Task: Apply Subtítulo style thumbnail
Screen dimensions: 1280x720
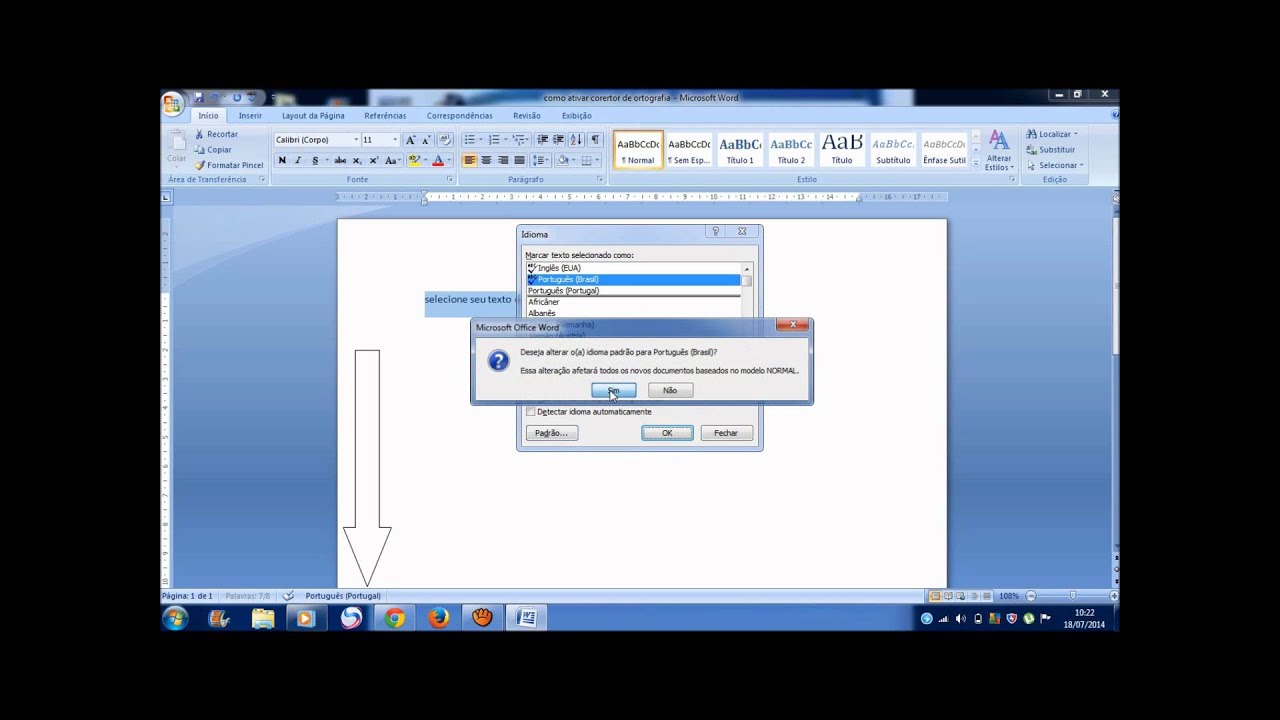Action: (x=893, y=150)
